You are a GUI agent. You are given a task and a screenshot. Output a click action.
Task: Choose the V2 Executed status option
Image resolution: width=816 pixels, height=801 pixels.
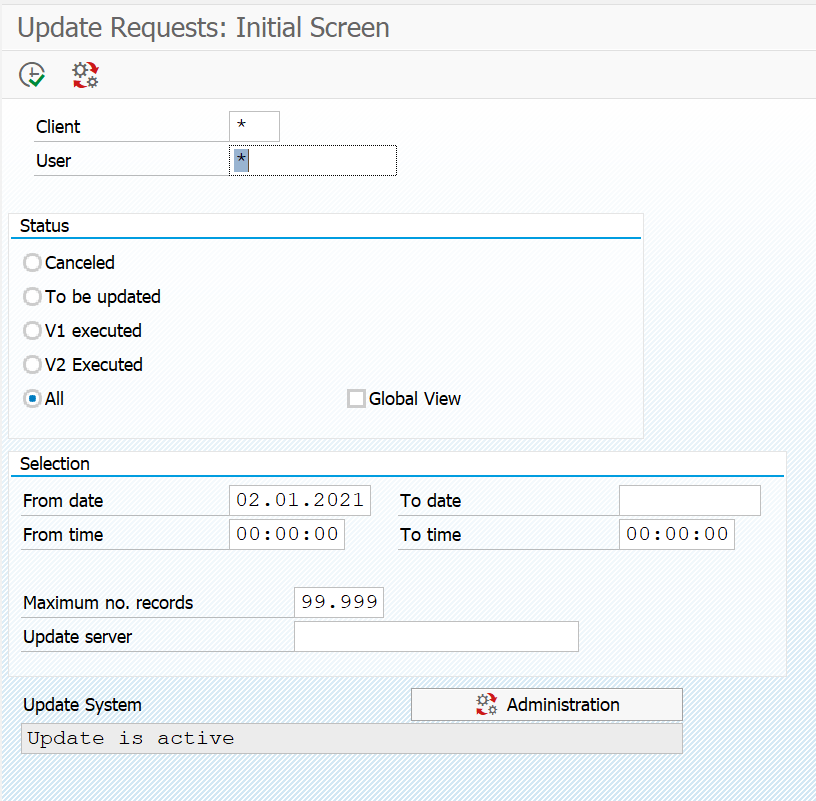click(32, 365)
